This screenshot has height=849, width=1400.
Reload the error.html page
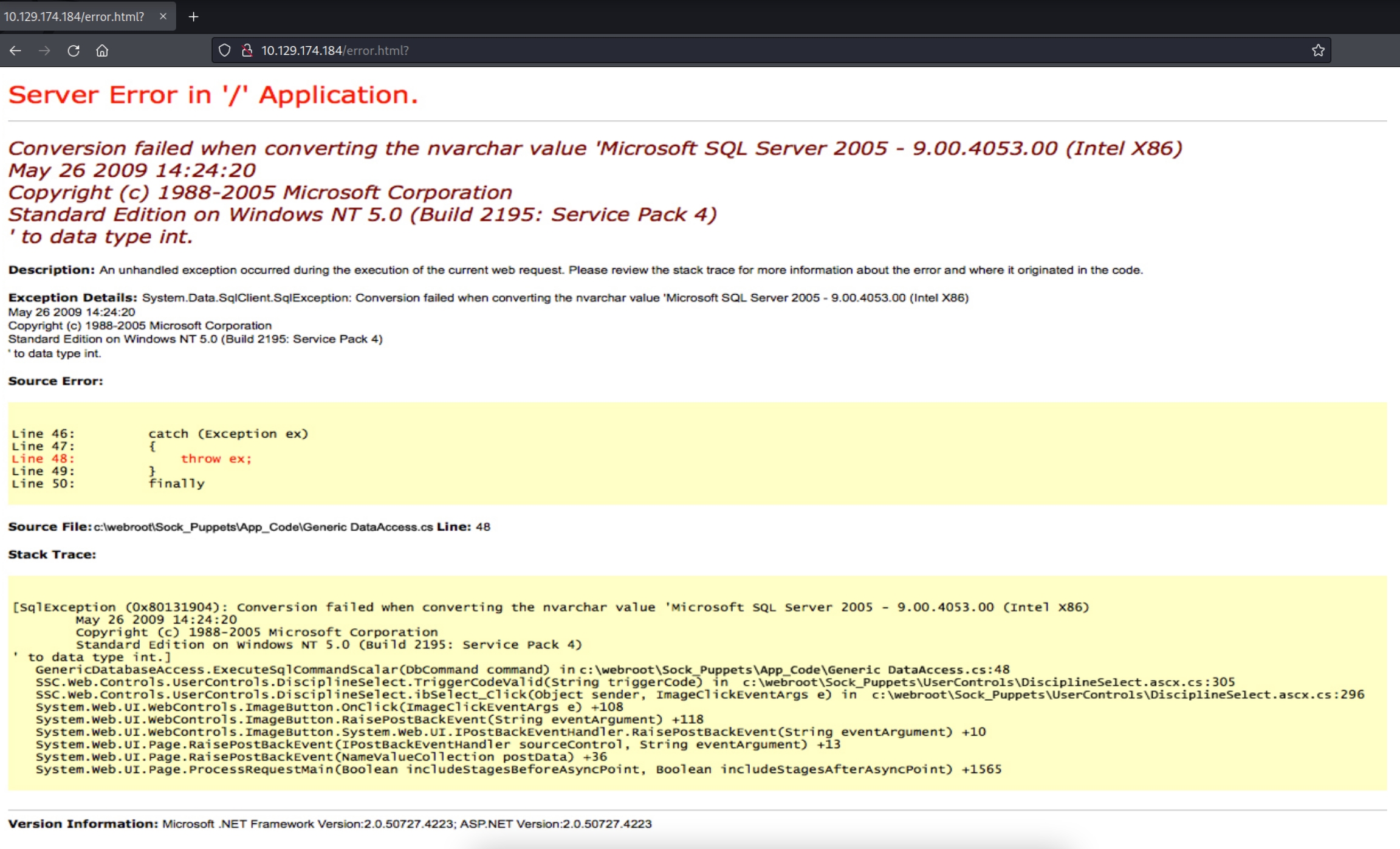pyautogui.click(x=74, y=50)
